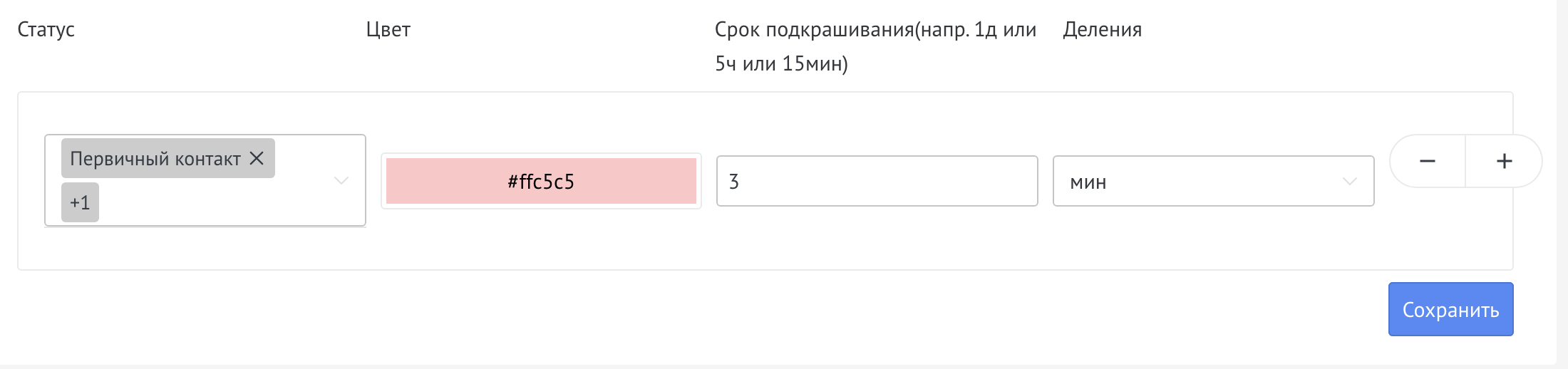This screenshot has height=369, width=1568.
Task: Click the '5ч или 15мин)' hint line
Action: coord(781,64)
